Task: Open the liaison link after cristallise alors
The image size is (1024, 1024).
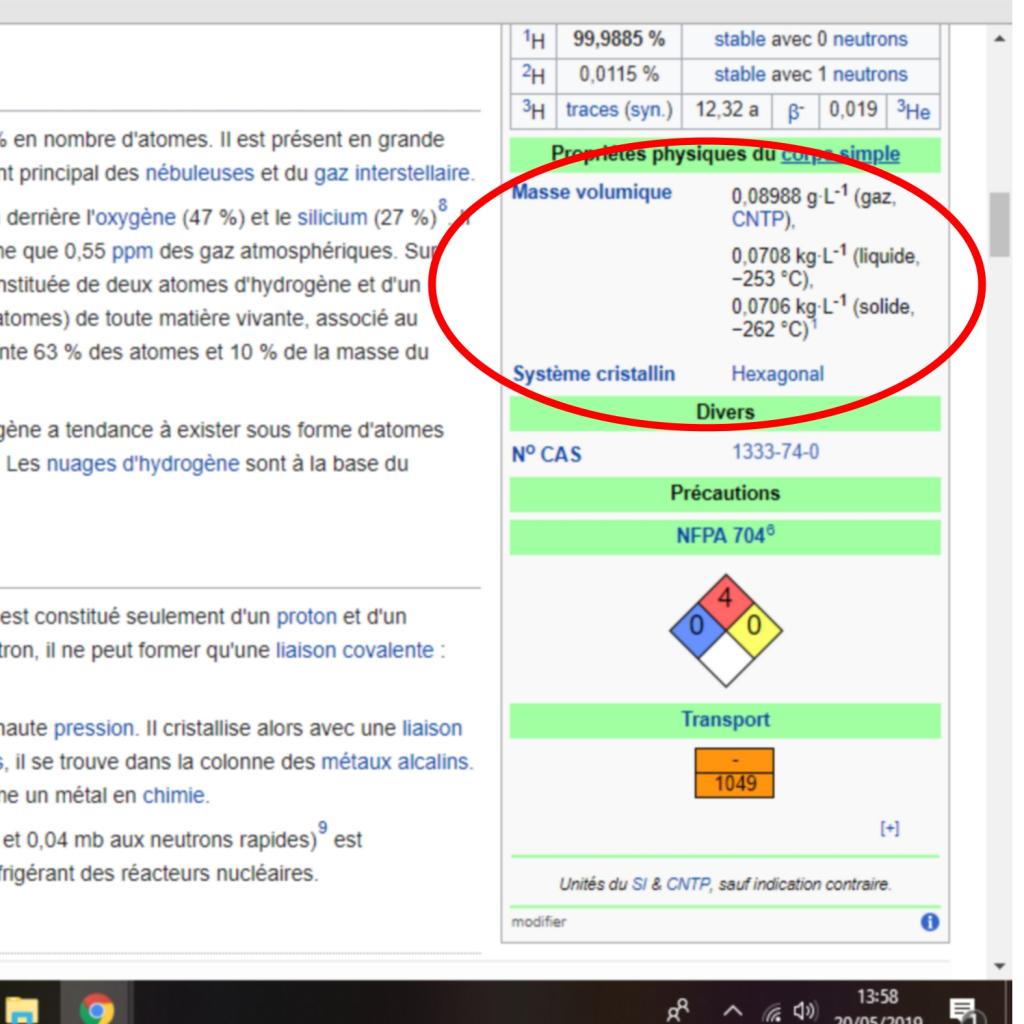Action: coord(432,728)
